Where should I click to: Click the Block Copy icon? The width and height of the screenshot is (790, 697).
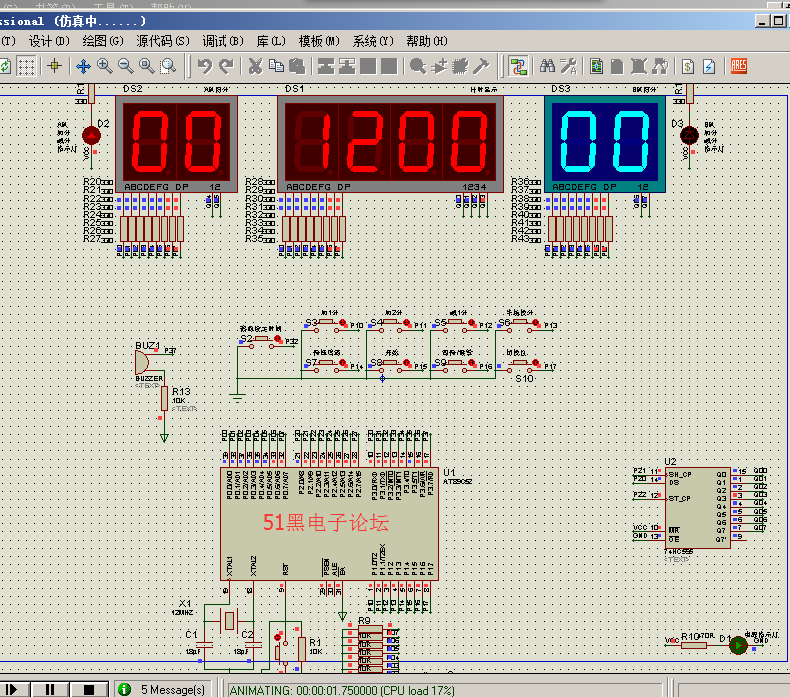326,66
